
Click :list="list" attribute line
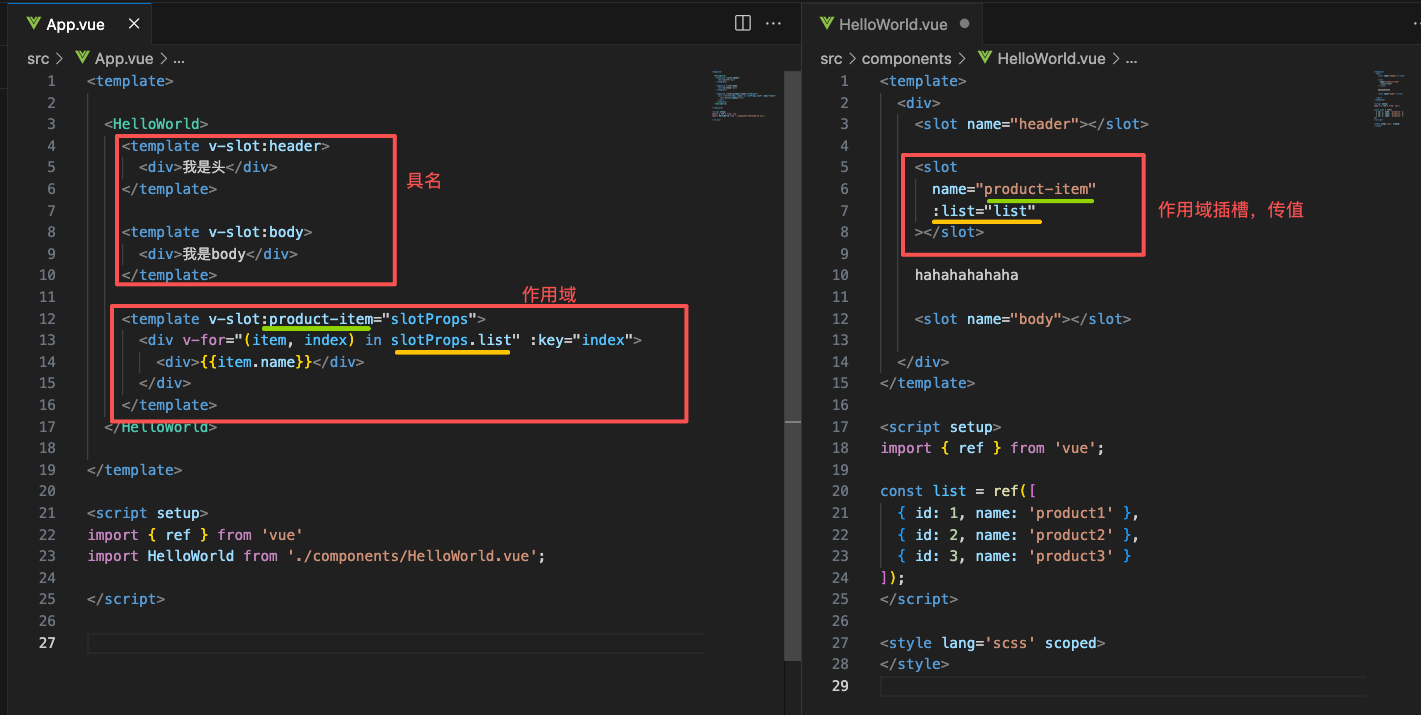pyautogui.click(x=983, y=211)
